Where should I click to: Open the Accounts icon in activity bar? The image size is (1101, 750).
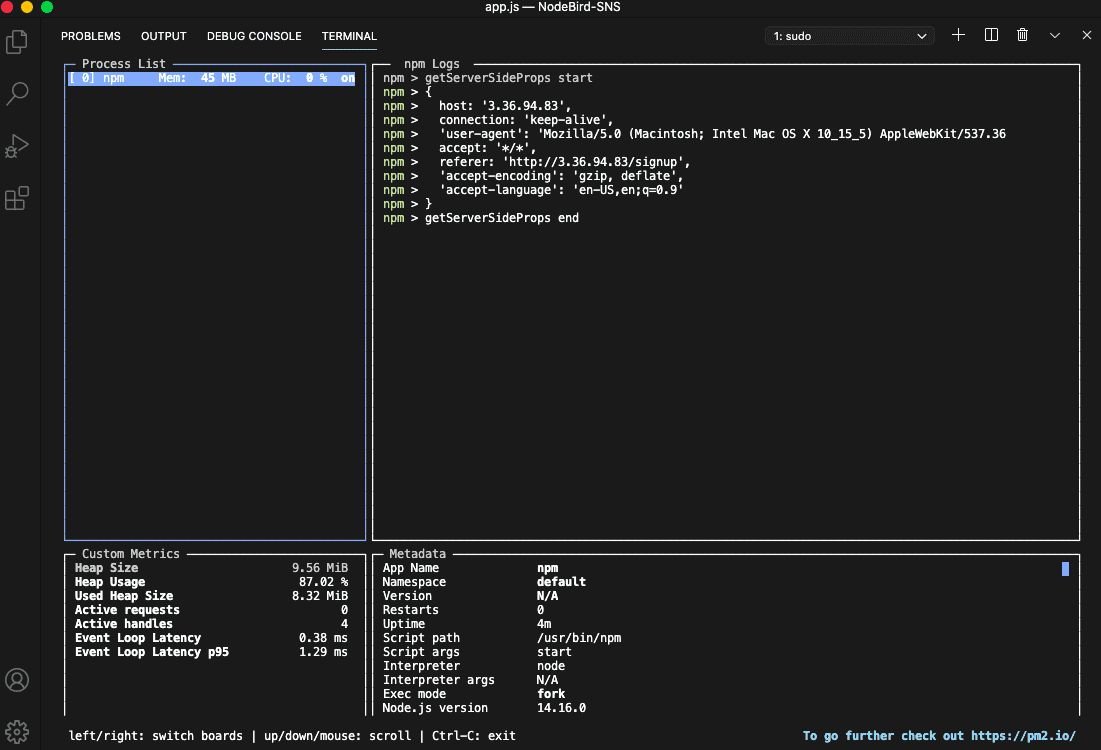tap(17, 680)
